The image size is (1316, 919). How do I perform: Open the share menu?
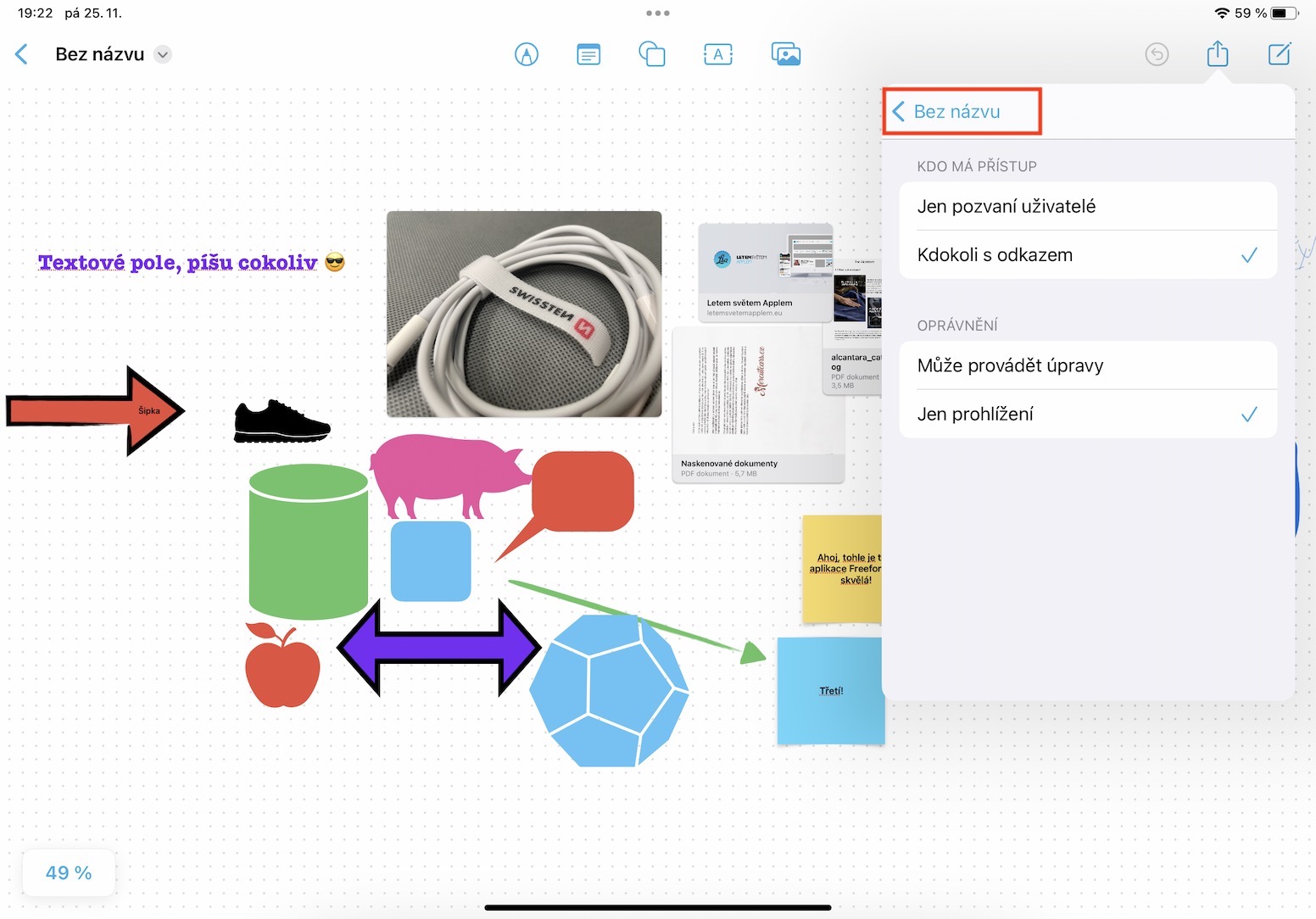pos(1218,53)
